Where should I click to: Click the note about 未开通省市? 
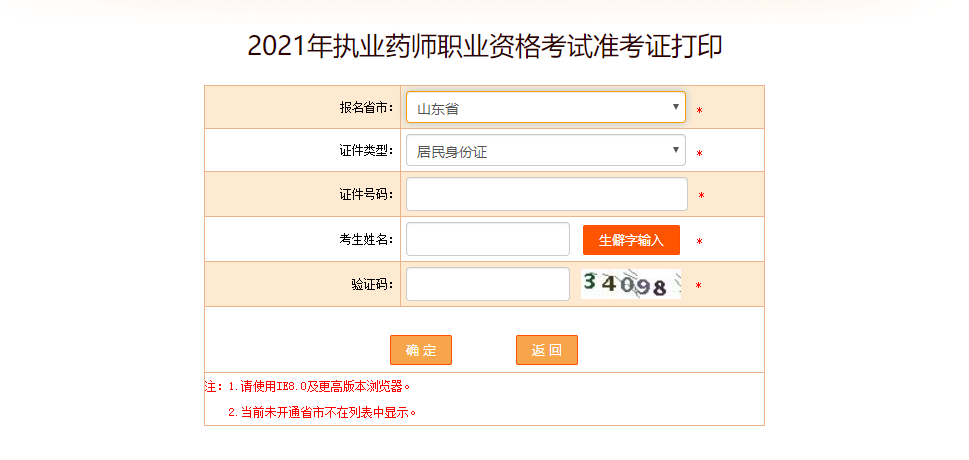[321, 412]
